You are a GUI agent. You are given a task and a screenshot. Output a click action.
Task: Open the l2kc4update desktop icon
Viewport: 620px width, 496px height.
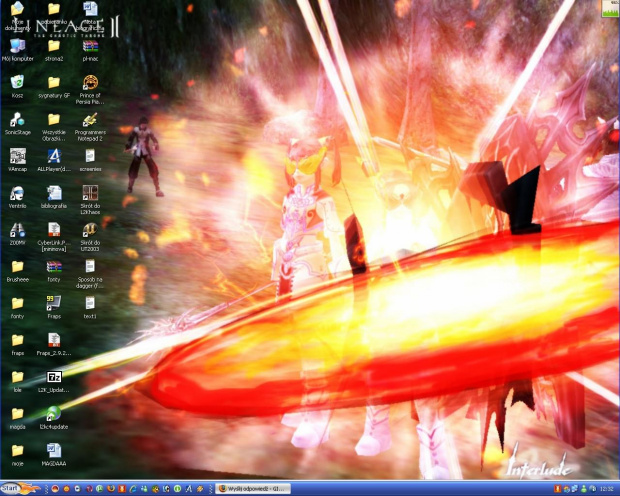point(54,412)
